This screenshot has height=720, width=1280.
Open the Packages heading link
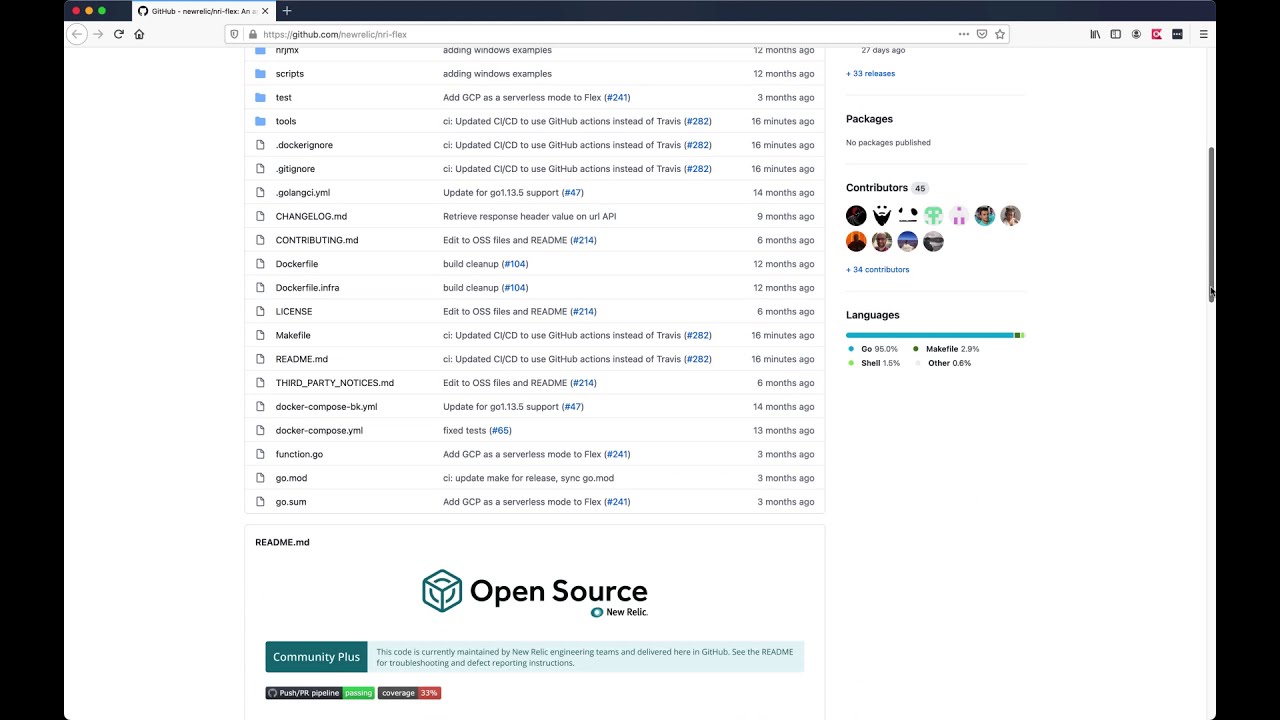click(x=869, y=119)
